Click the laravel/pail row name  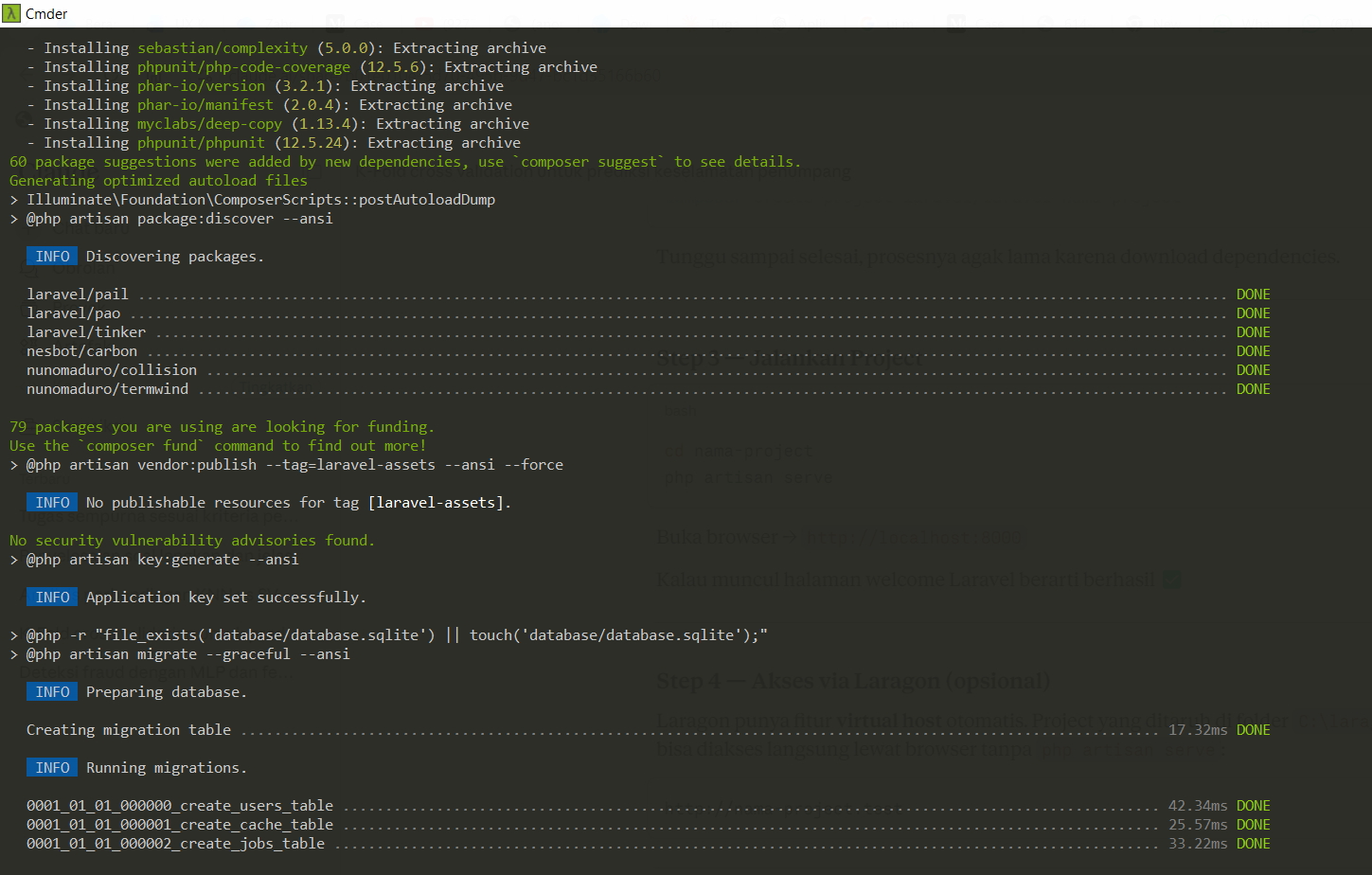click(78, 295)
